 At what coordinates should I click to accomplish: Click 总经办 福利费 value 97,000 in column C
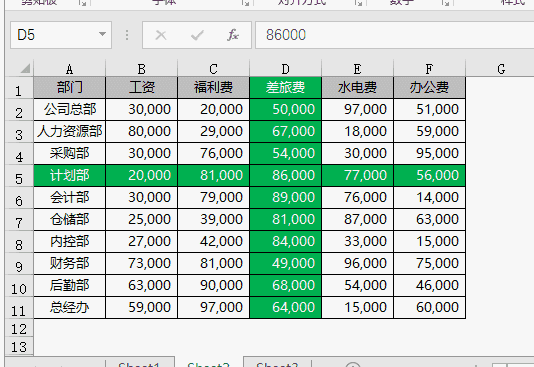click(214, 307)
